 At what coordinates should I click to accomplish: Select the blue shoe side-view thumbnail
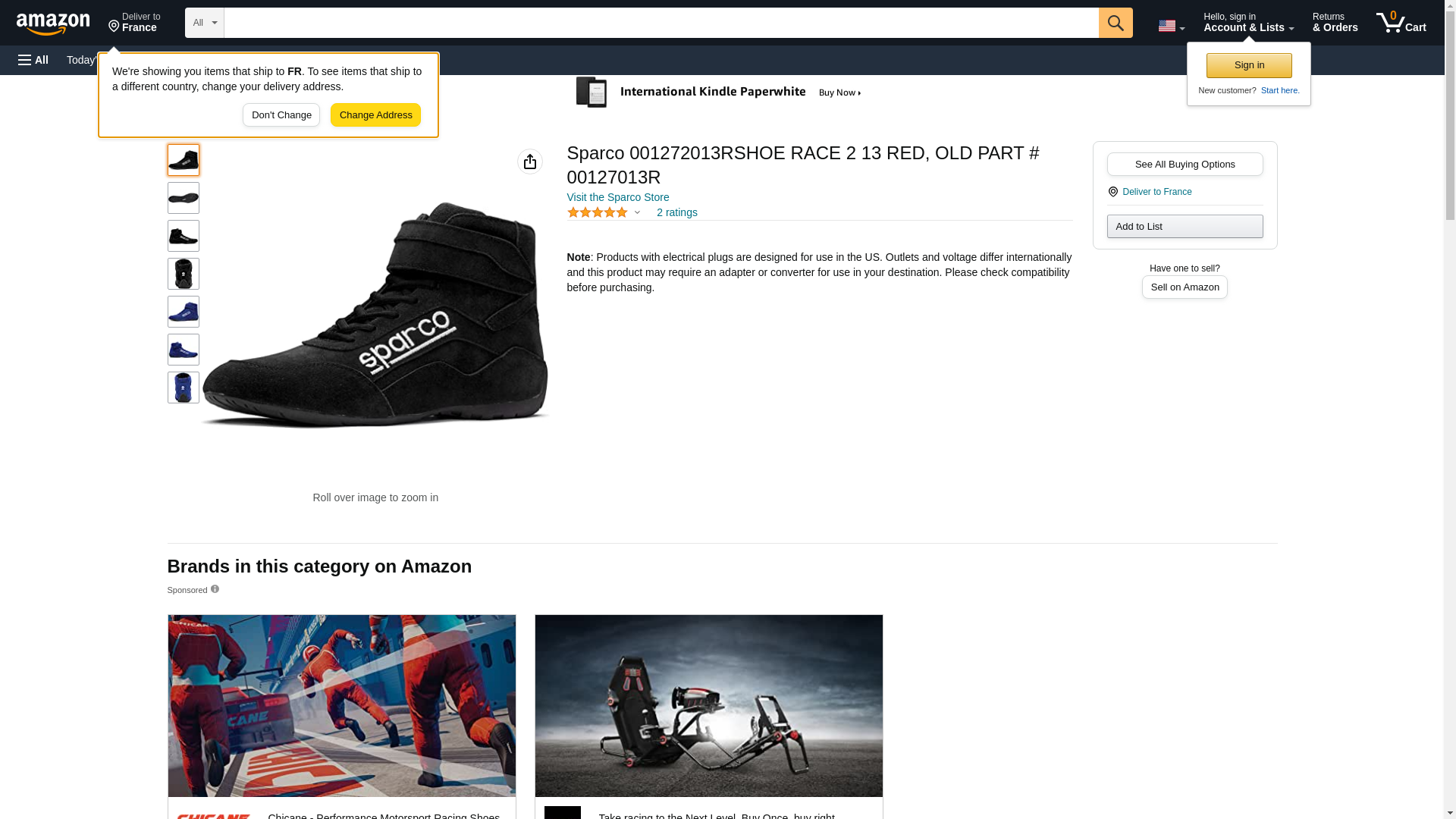click(x=183, y=312)
